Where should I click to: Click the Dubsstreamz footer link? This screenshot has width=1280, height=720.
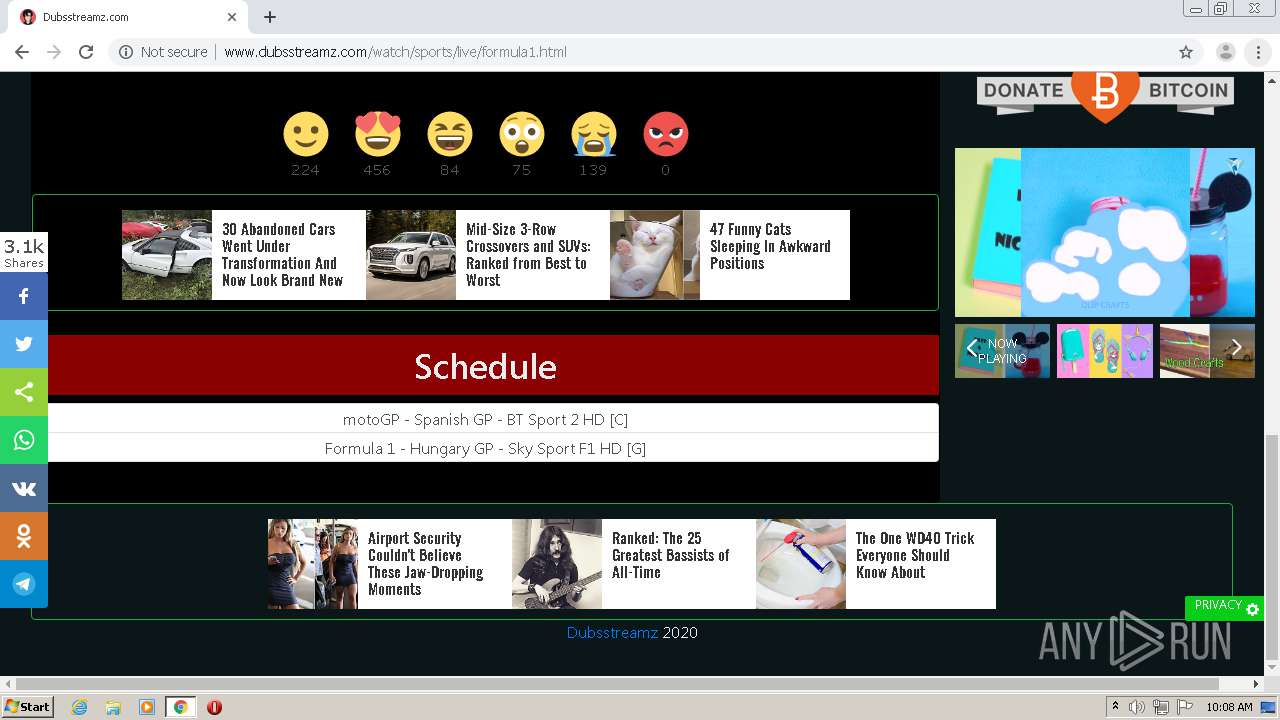[612, 632]
